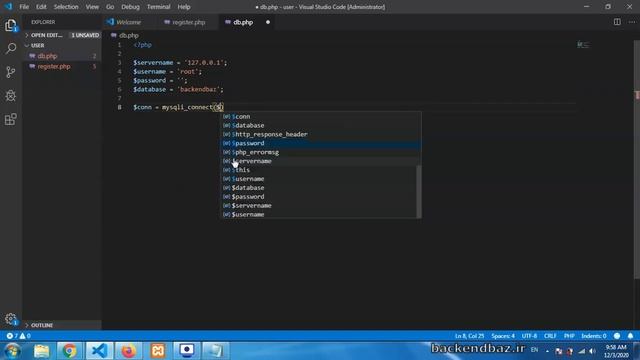Choose the $conn suggestion
The image size is (640, 360).
coord(320,116)
